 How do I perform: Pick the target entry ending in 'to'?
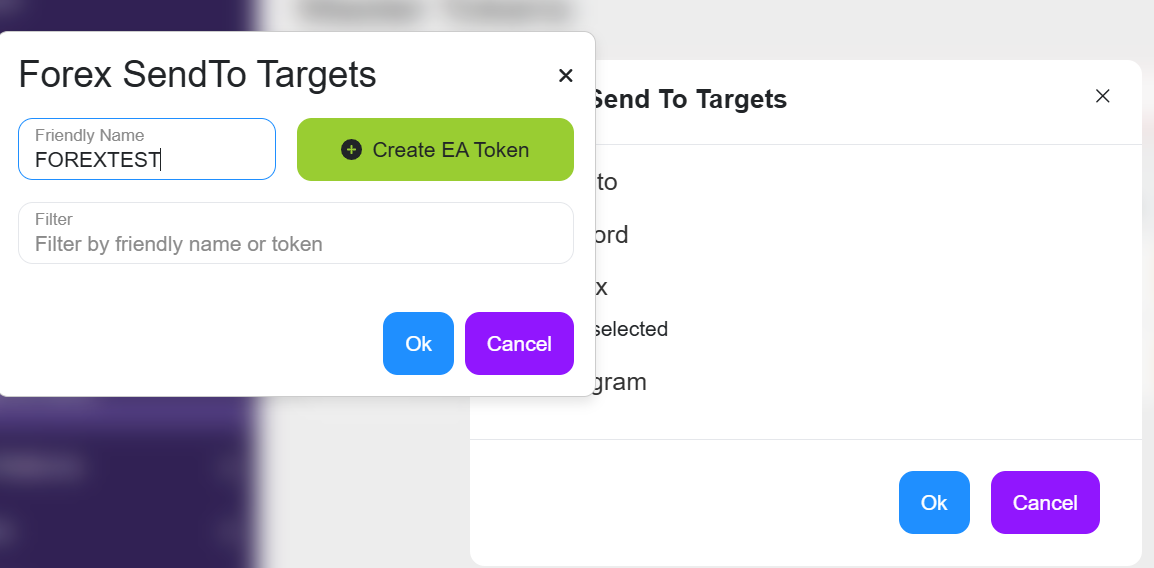607,182
